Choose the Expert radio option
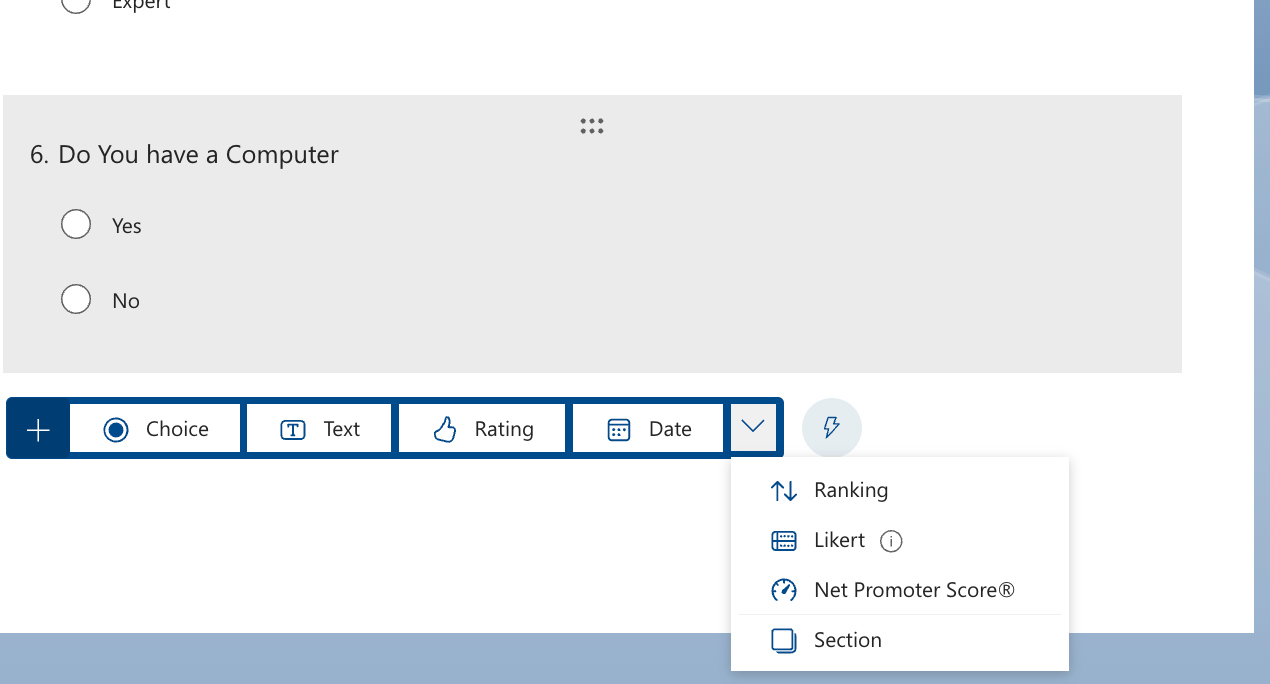 pyautogui.click(x=76, y=6)
